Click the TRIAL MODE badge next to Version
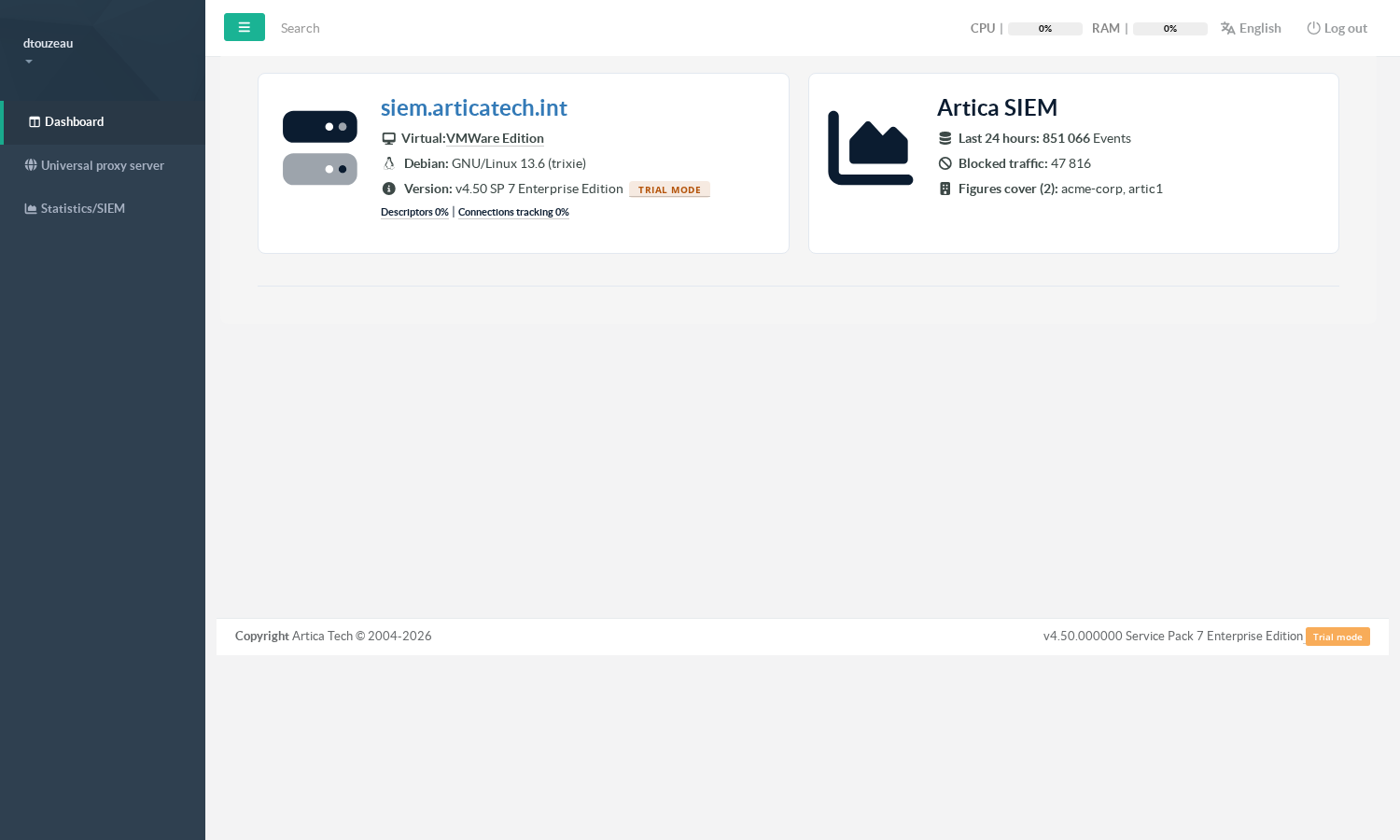Viewport: 1400px width, 840px height. coord(669,189)
